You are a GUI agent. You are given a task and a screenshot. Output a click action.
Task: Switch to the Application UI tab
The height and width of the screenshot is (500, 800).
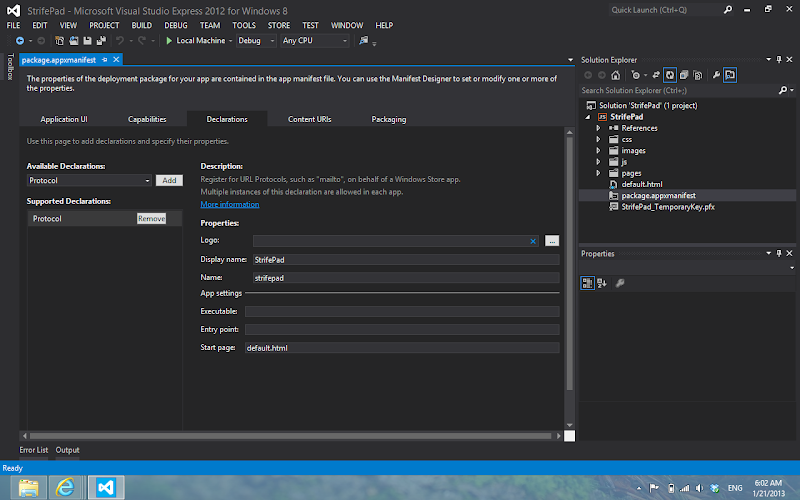(64, 119)
